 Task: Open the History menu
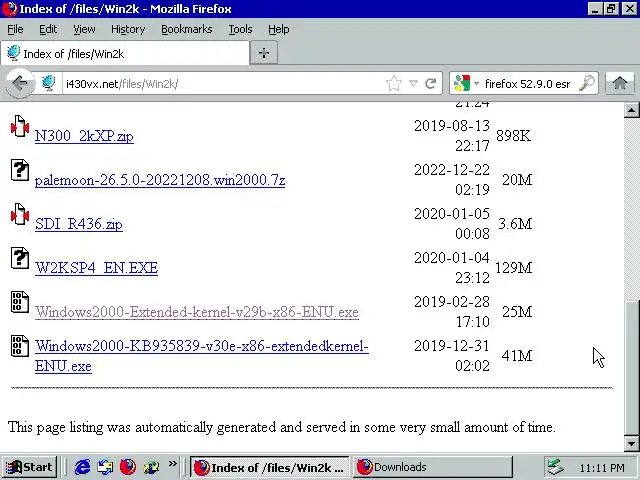pyautogui.click(x=128, y=29)
